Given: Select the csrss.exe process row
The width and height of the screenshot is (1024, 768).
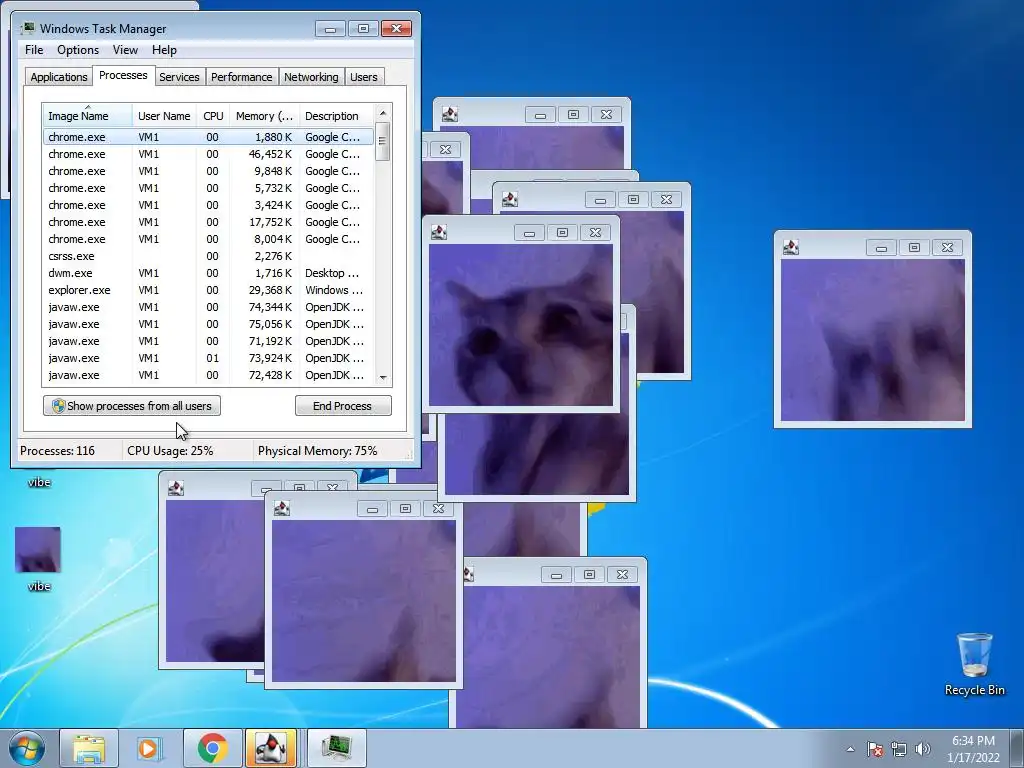Looking at the screenshot, I should (208, 256).
